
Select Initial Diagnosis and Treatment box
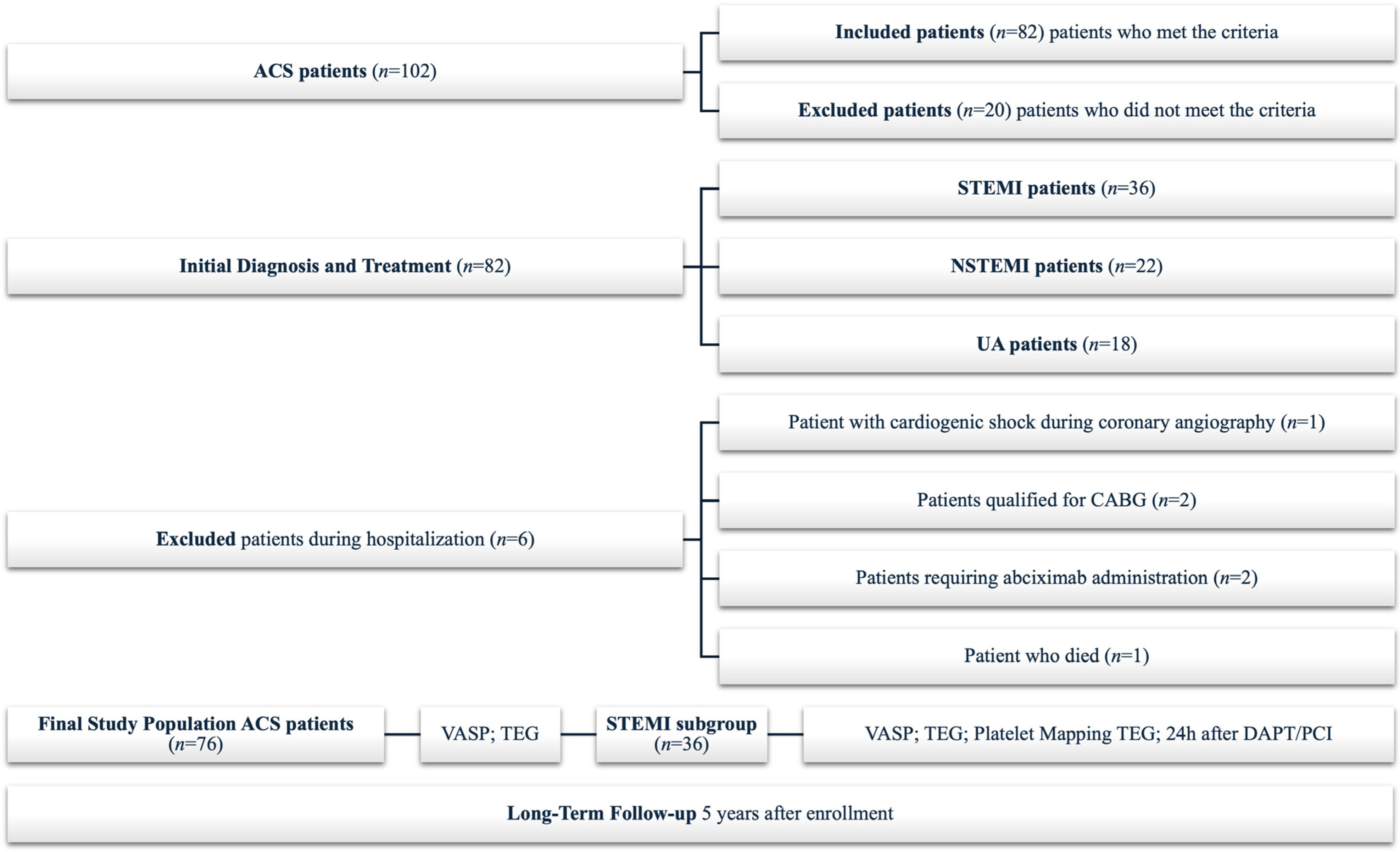pos(345,267)
